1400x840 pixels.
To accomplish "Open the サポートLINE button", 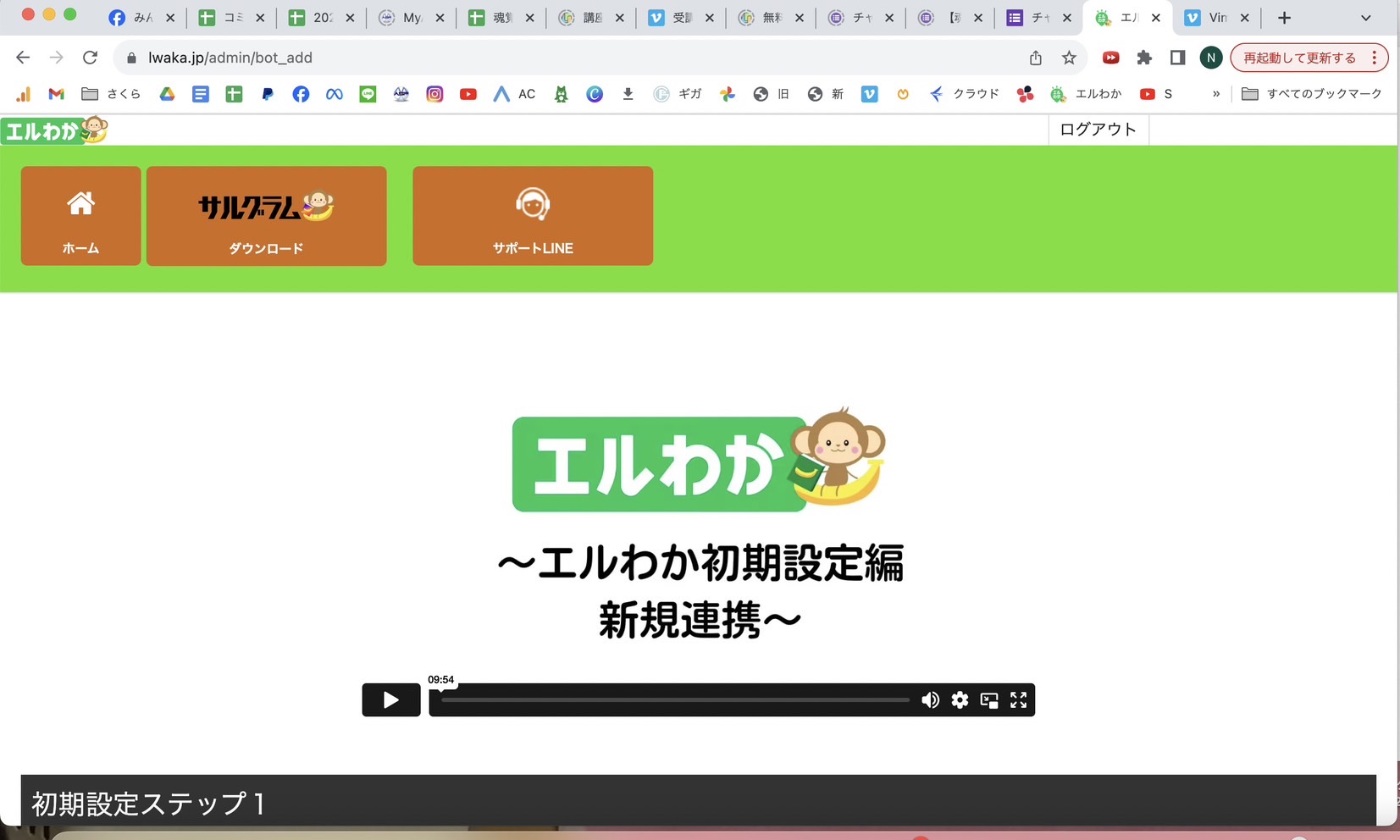I will 533,216.
